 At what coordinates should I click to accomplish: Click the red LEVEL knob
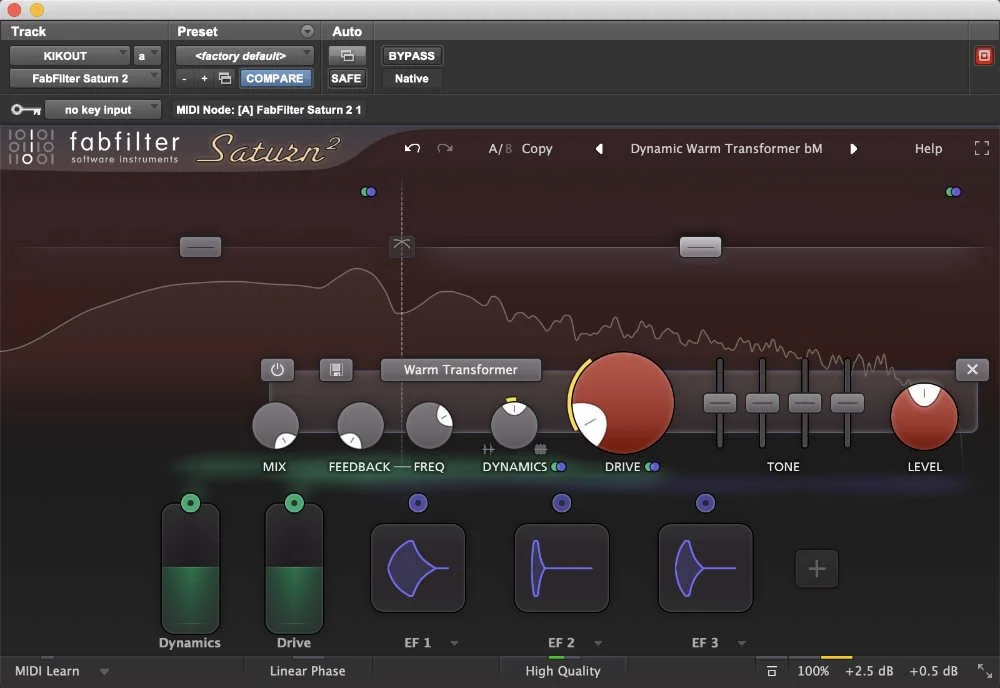click(x=924, y=416)
